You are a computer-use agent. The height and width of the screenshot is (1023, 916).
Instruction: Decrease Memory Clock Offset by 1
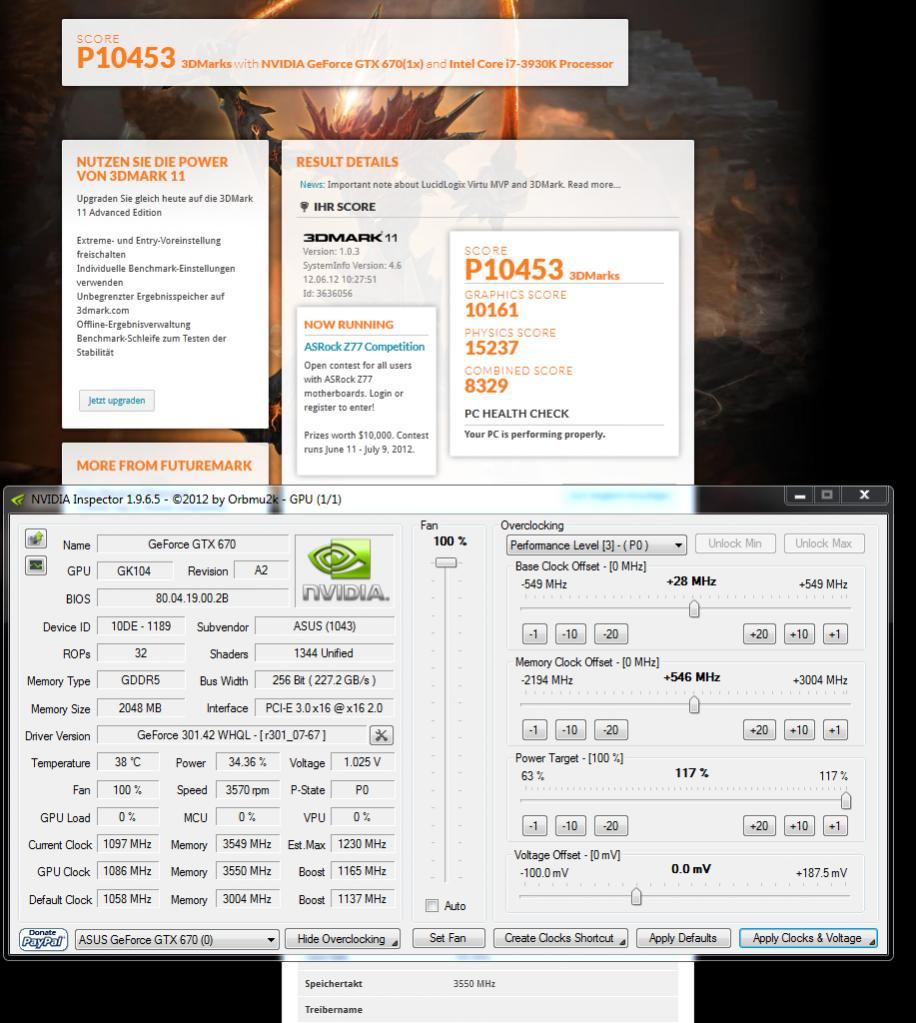pos(534,730)
